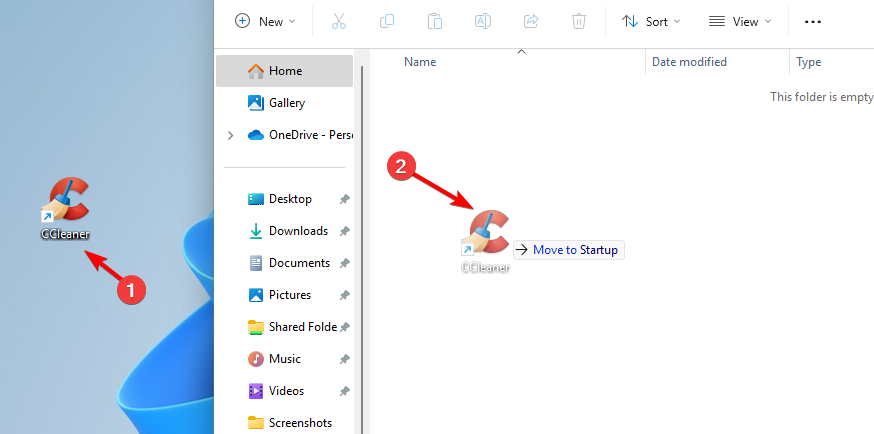Open the Documents pinned folder
The width and height of the screenshot is (874, 434).
[x=288, y=263]
